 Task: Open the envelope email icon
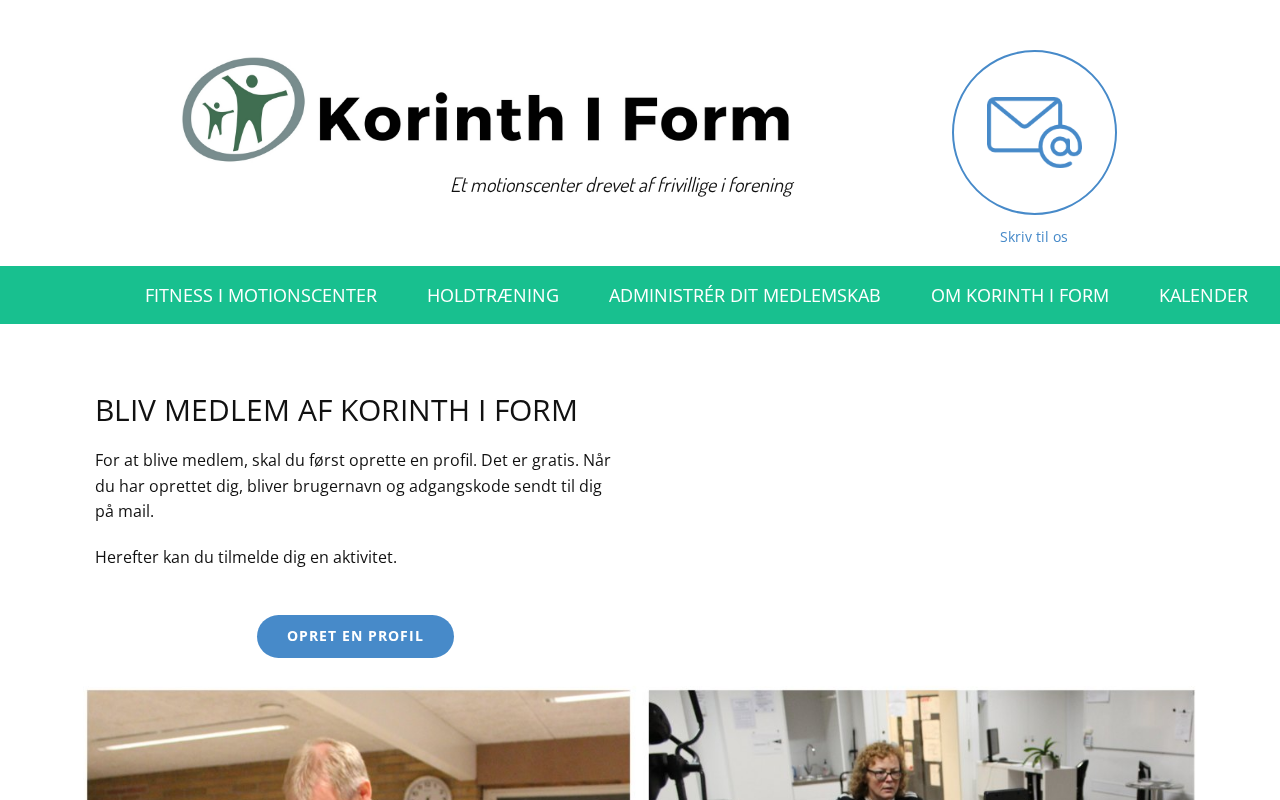pyautogui.click(x=1034, y=132)
